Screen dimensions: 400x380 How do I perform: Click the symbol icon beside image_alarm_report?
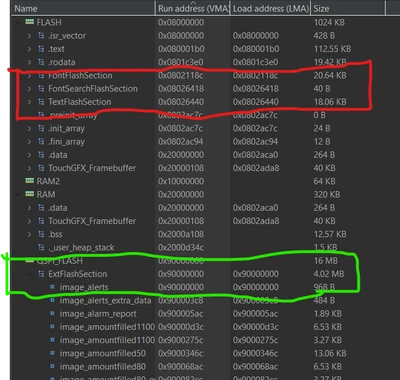pyautogui.click(x=52, y=313)
